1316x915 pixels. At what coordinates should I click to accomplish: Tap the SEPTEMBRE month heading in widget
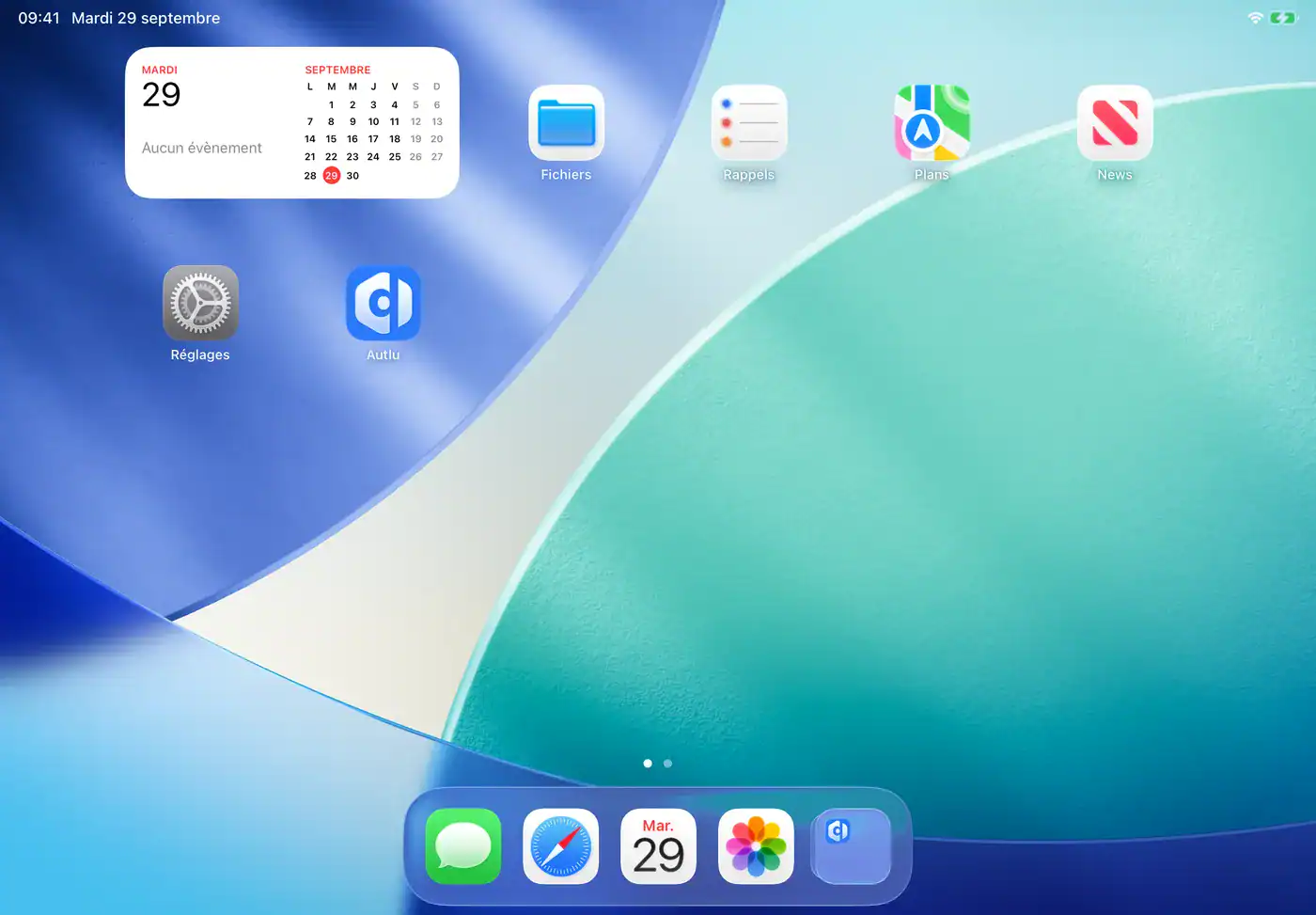click(x=337, y=70)
